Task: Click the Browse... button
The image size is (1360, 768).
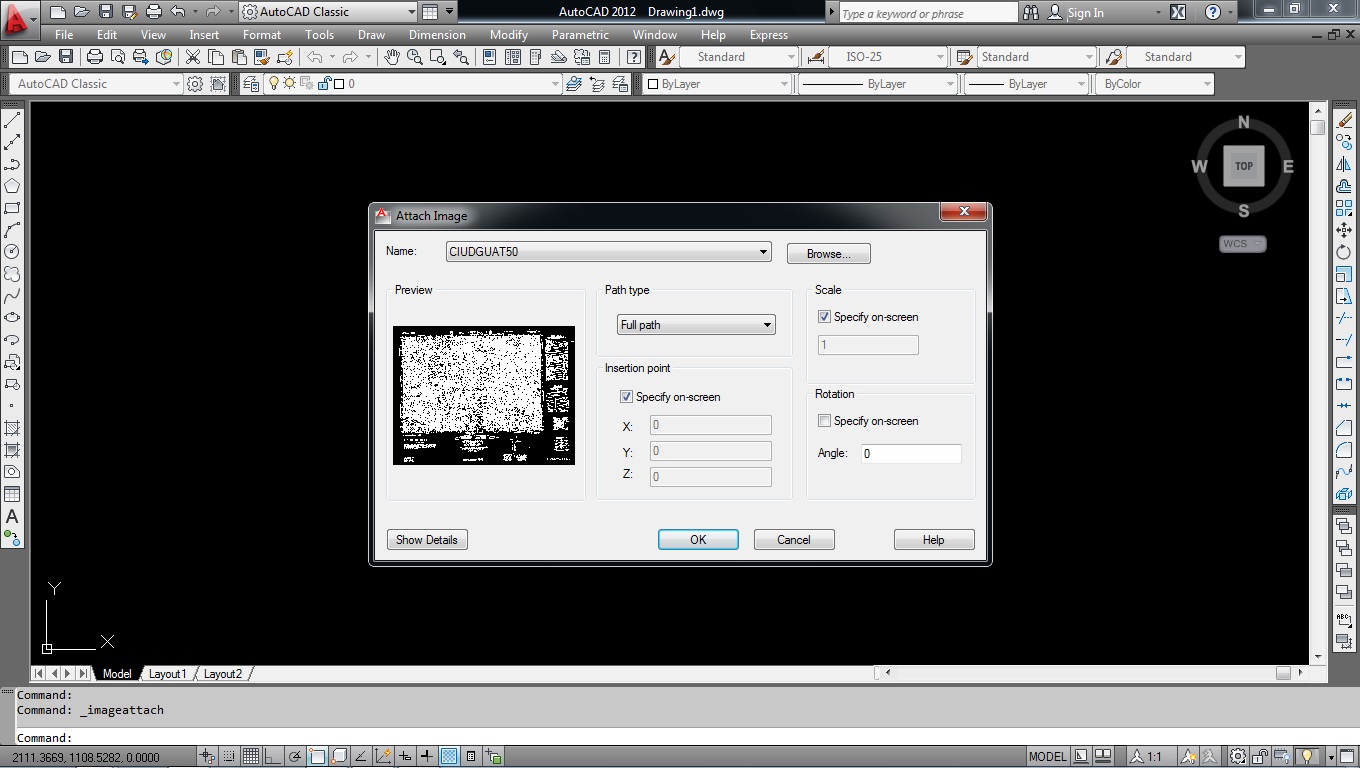Action: (828, 254)
